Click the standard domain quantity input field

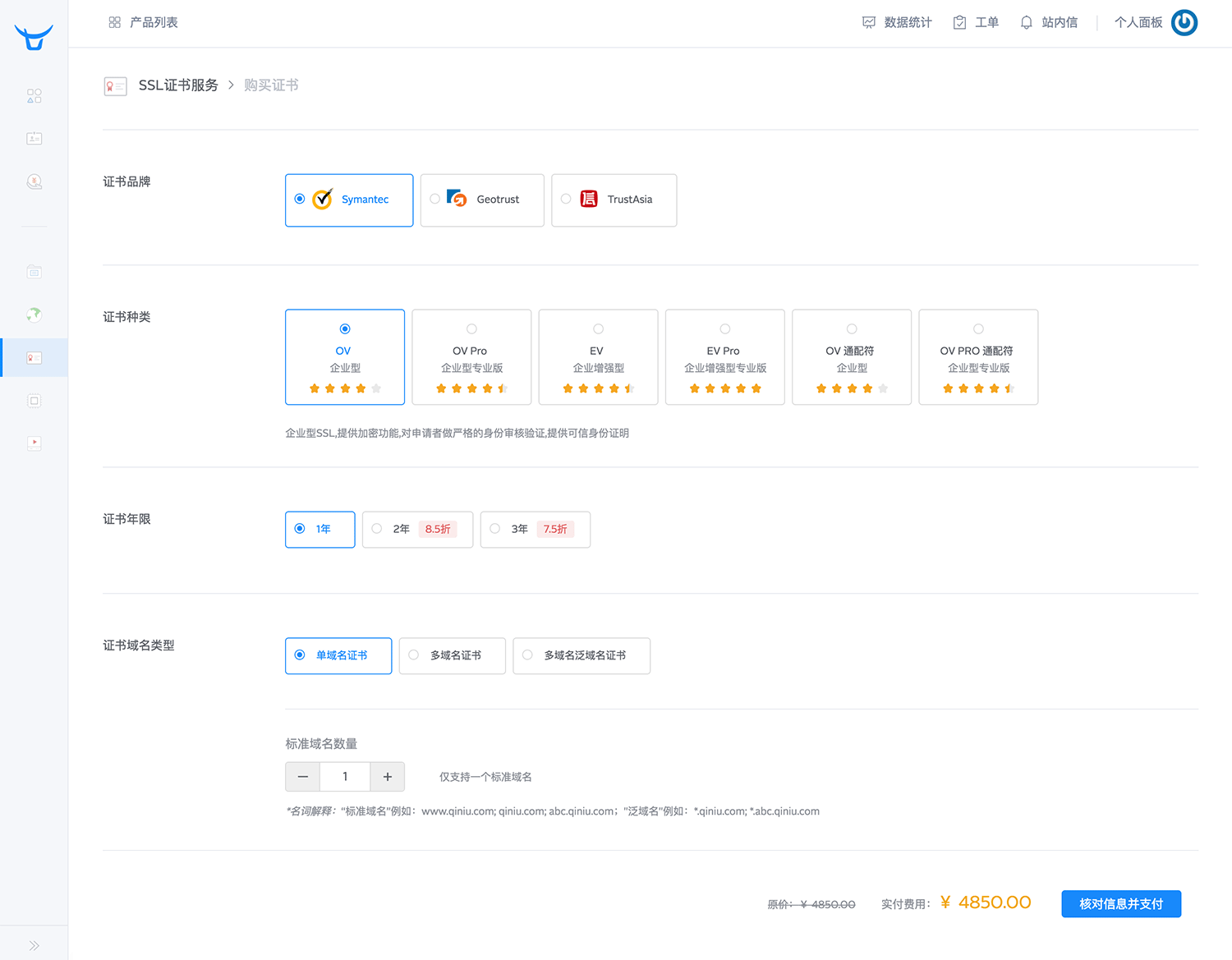[345, 777]
